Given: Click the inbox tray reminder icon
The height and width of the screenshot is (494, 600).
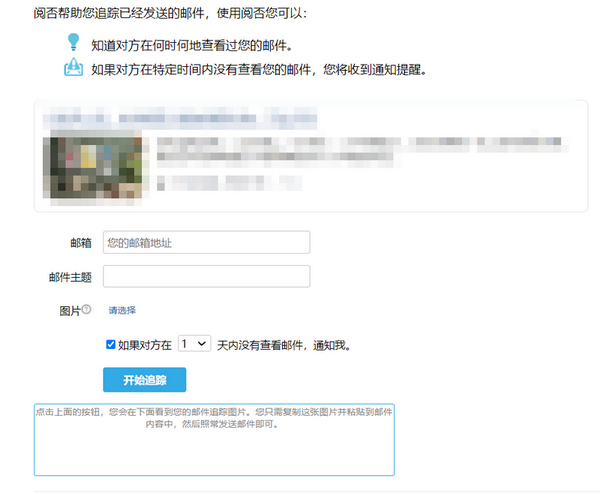Looking at the screenshot, I should coord(73,69).
